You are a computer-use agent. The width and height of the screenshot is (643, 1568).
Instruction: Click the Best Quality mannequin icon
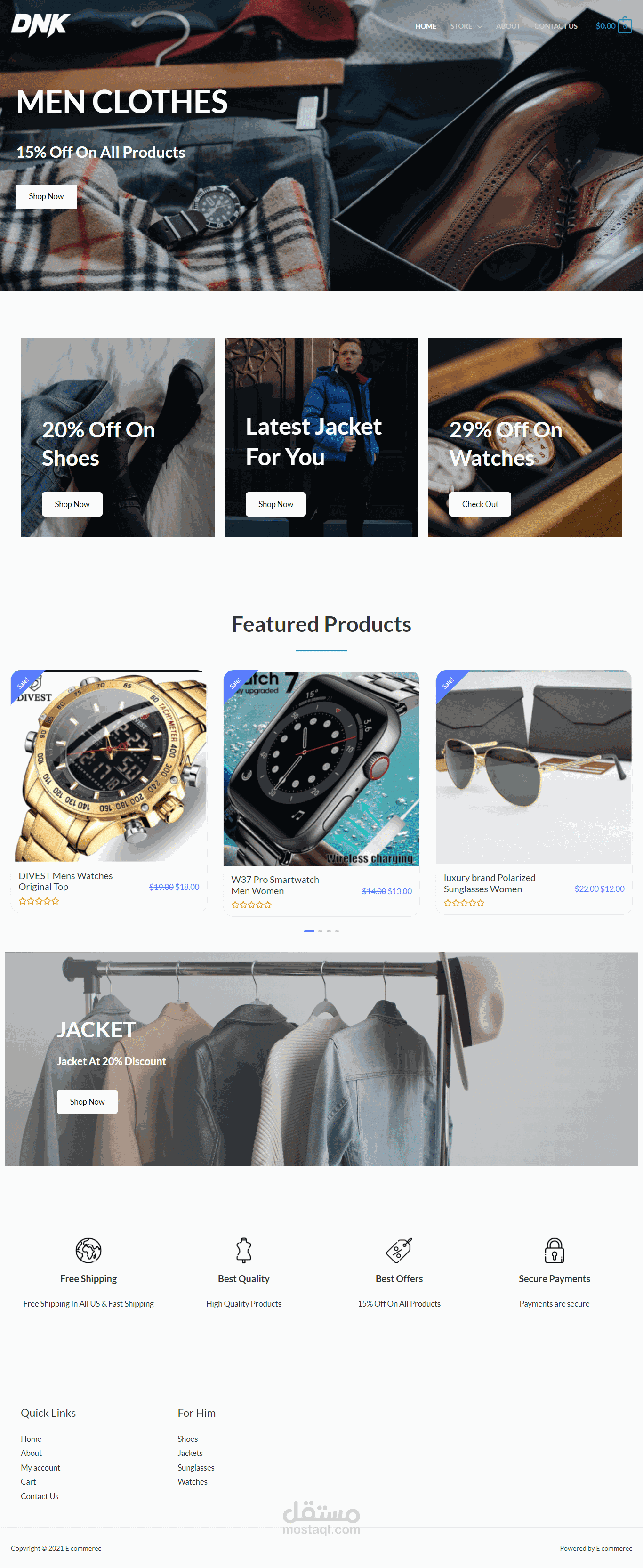tap(244, 1250)
